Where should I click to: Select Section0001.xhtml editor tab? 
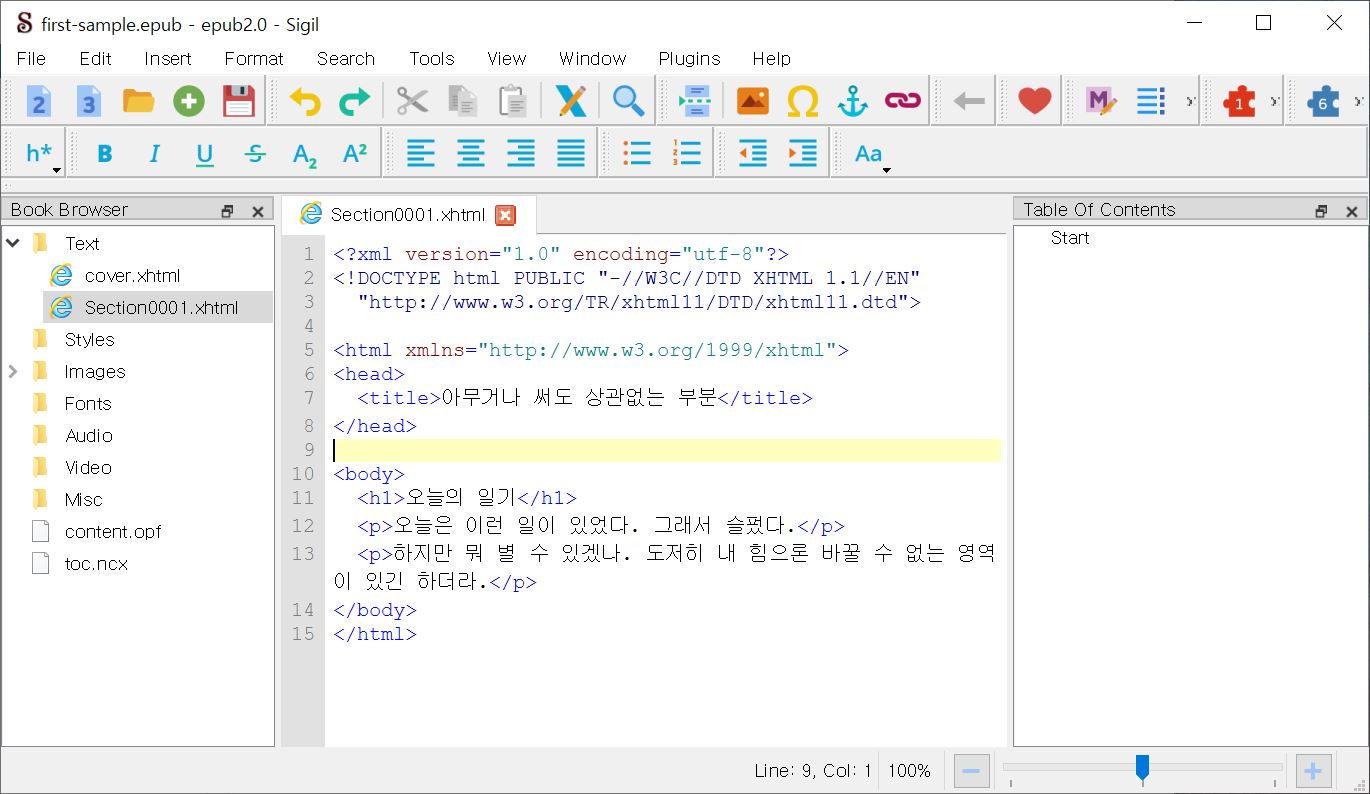408,214
